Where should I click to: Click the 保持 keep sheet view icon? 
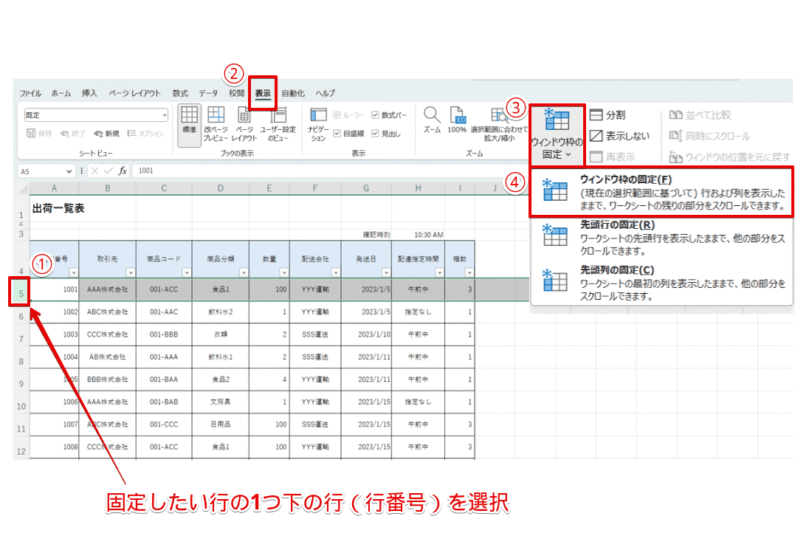[31, 134]
